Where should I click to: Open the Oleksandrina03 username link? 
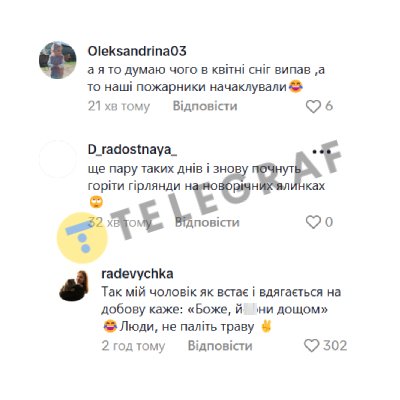[137, 51]
